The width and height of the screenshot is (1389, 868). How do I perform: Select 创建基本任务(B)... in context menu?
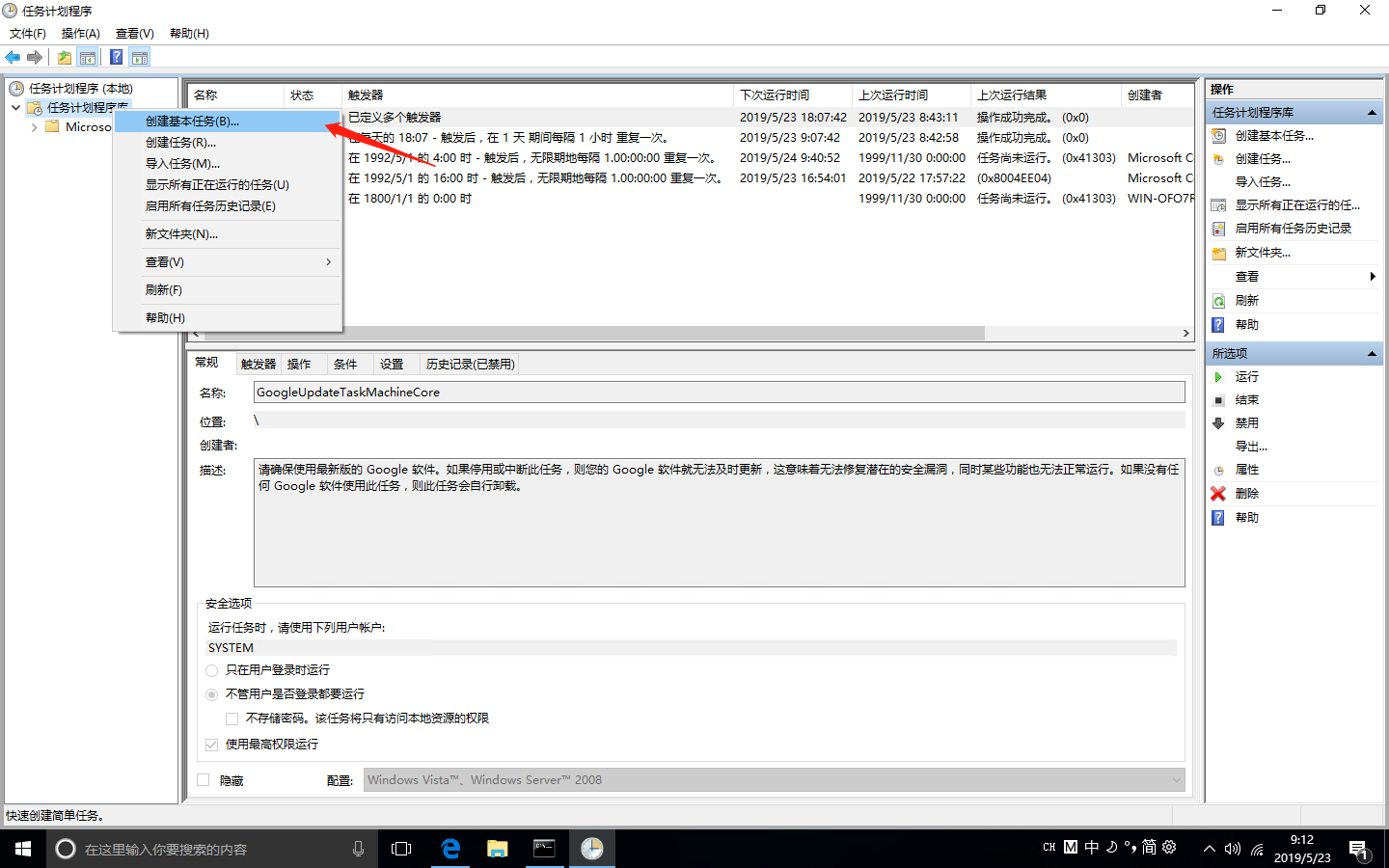[x=192, y=122]
